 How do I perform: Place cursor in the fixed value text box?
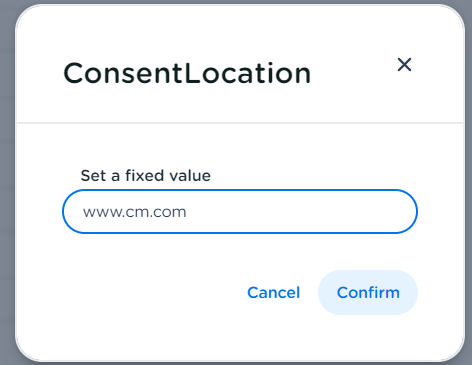point(240,212)
